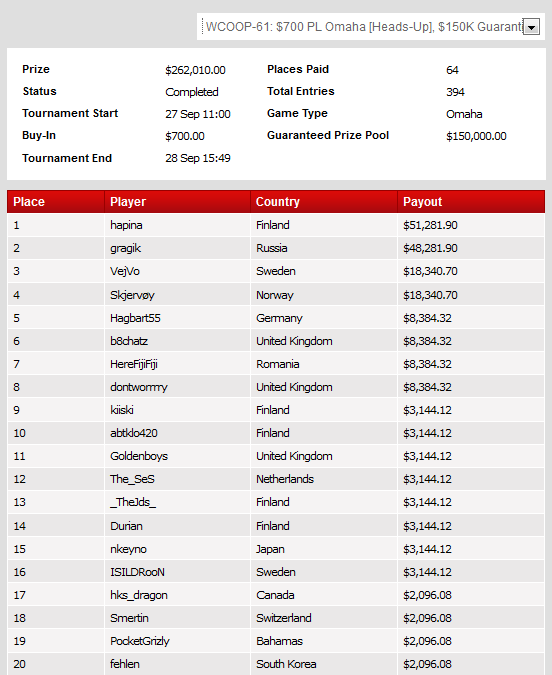Click the WCOOP-61 tournament selector field

point(370,27)
